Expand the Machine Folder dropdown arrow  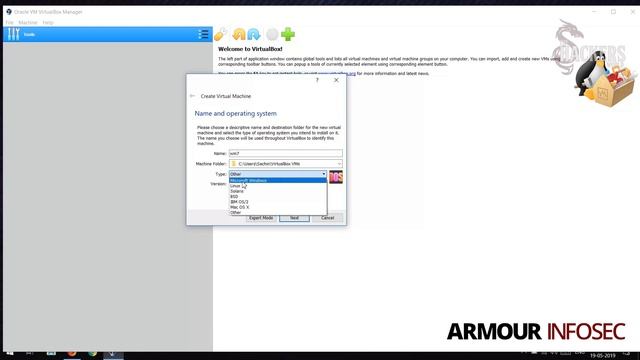339,164
